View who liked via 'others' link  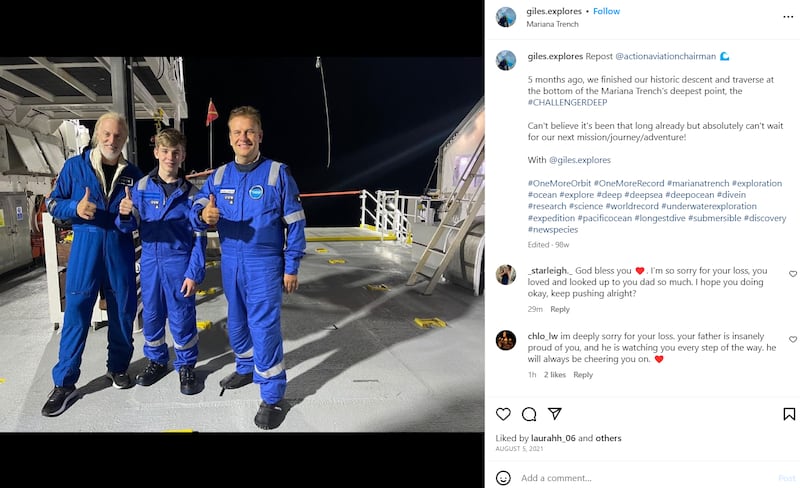(608, 438)
